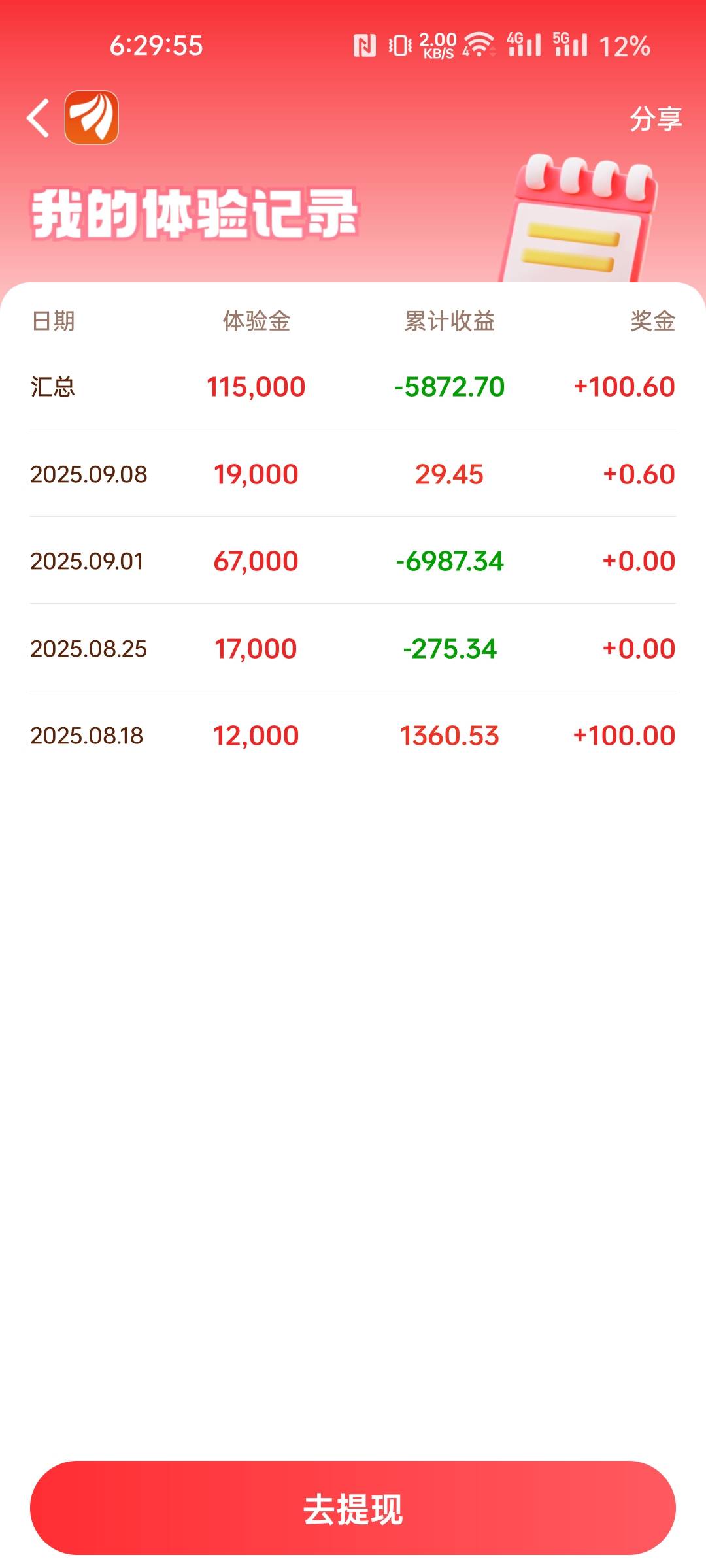Tap the 12% battery indicator
The height and width of the screenshot is (1568, 706).
point(625,46)
